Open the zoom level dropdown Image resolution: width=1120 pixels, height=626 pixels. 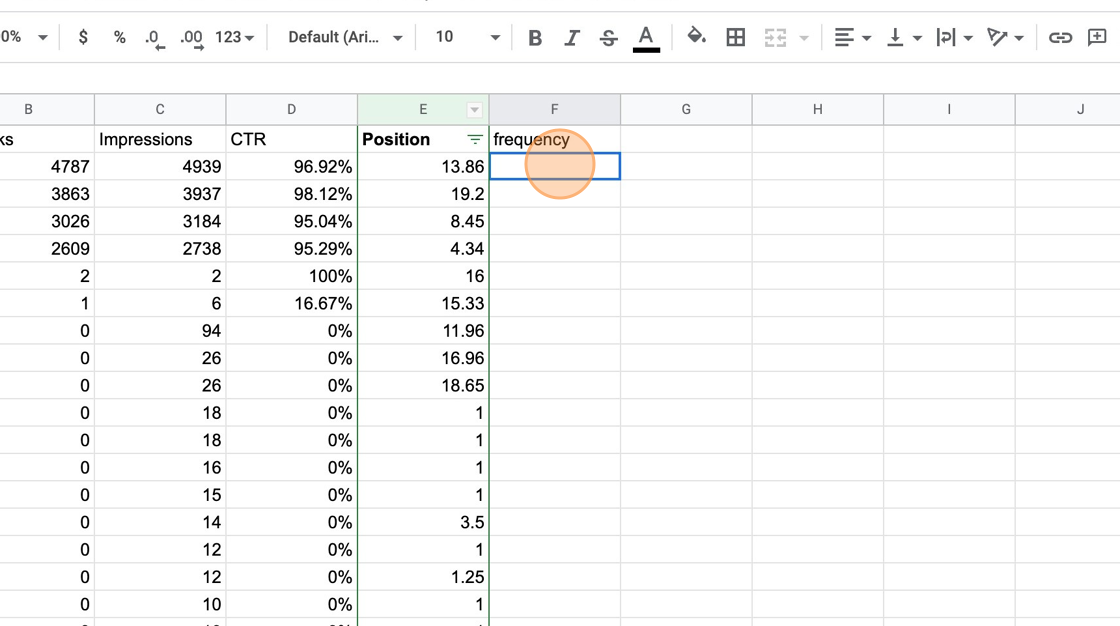[x=24, y=37]
